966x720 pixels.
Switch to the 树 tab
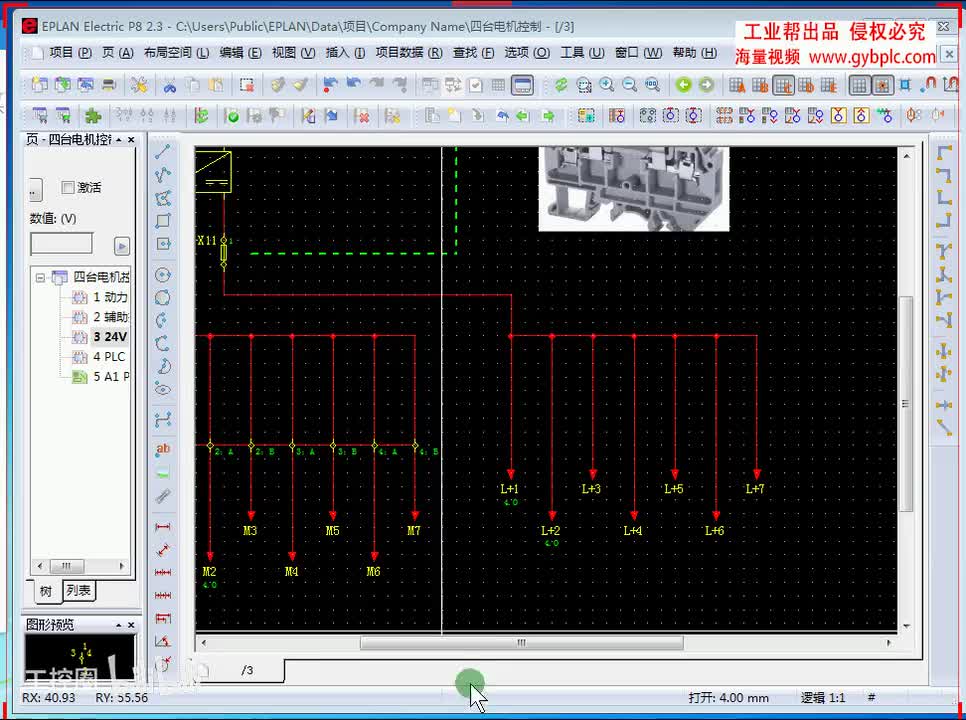[x=46, y=591]
